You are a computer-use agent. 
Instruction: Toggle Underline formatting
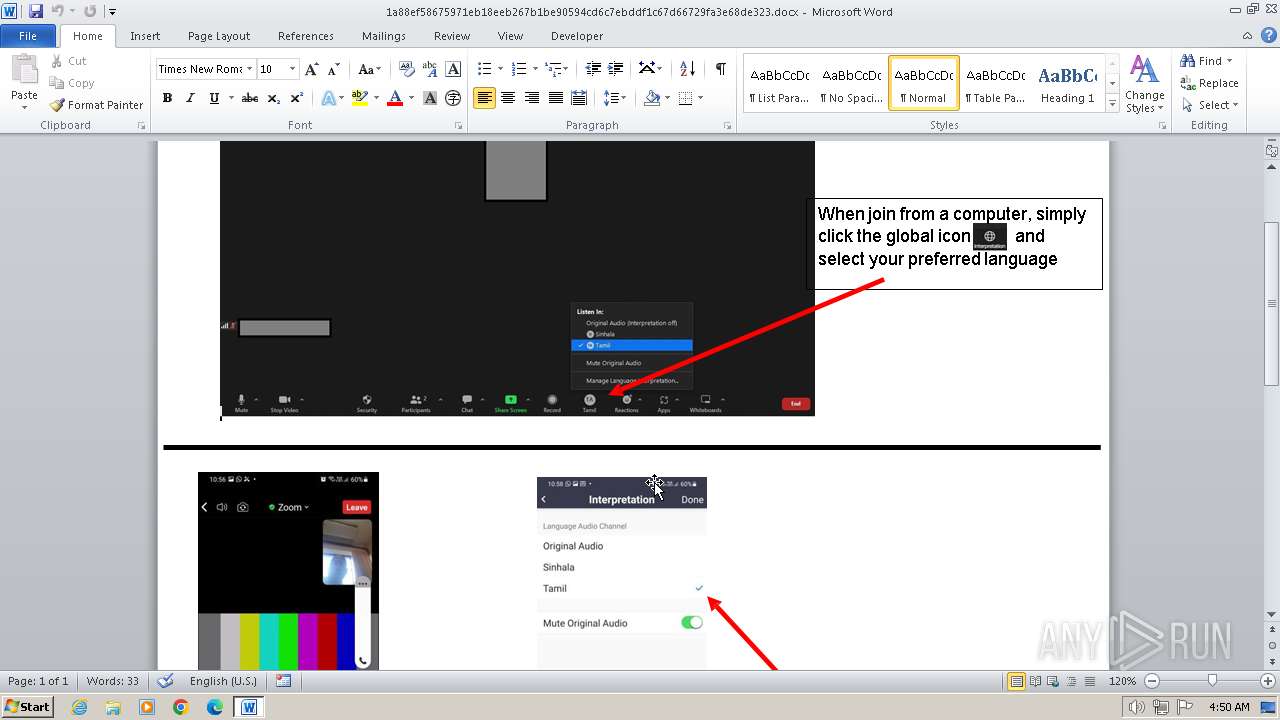click(x=213, y=98)
